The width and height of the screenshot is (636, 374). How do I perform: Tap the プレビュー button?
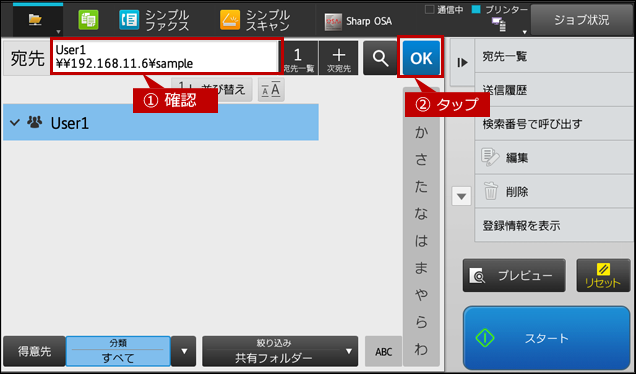pyautogui.click(x=514, y=275)
